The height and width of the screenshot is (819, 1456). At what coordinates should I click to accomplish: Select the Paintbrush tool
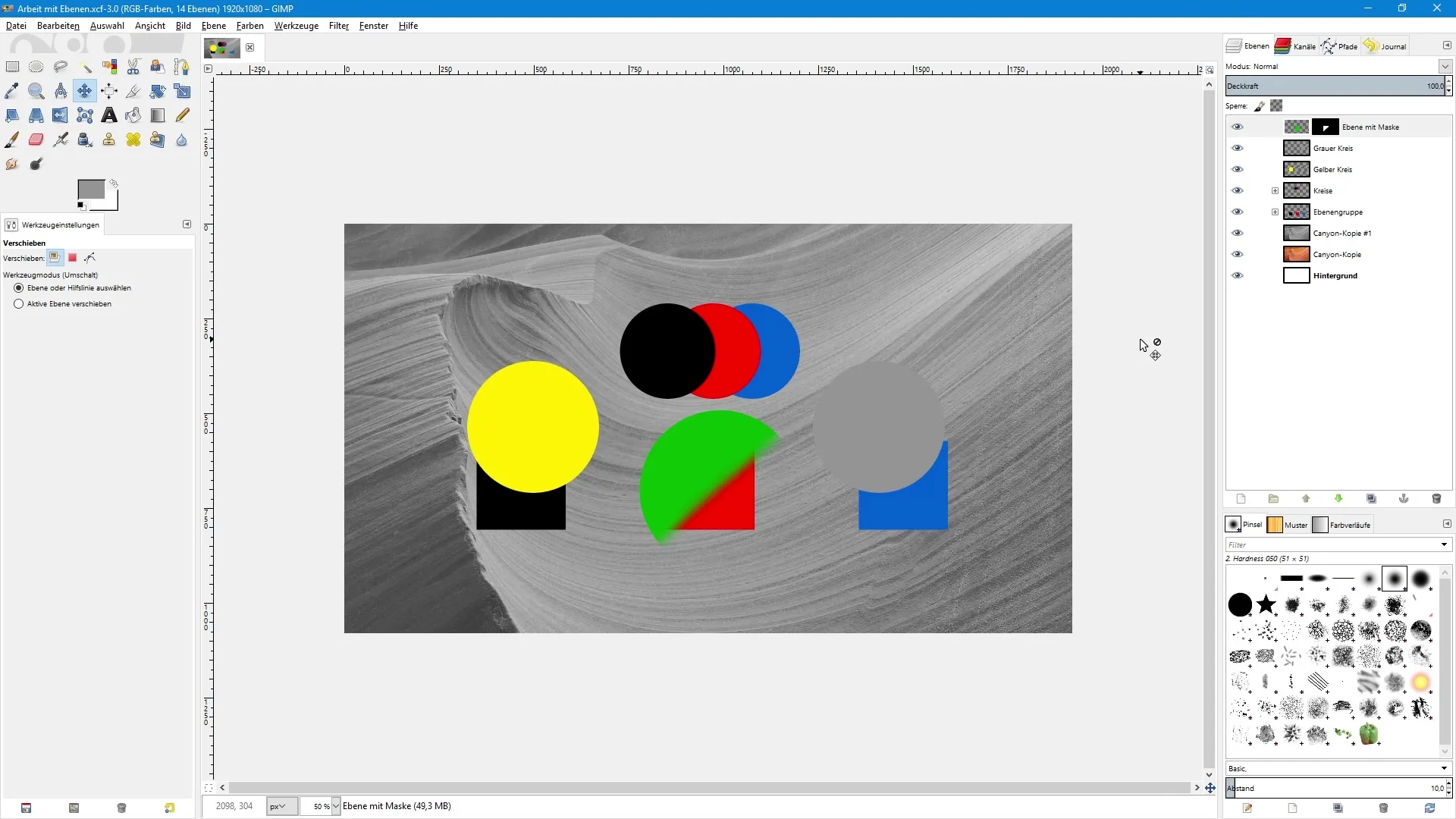12,140
